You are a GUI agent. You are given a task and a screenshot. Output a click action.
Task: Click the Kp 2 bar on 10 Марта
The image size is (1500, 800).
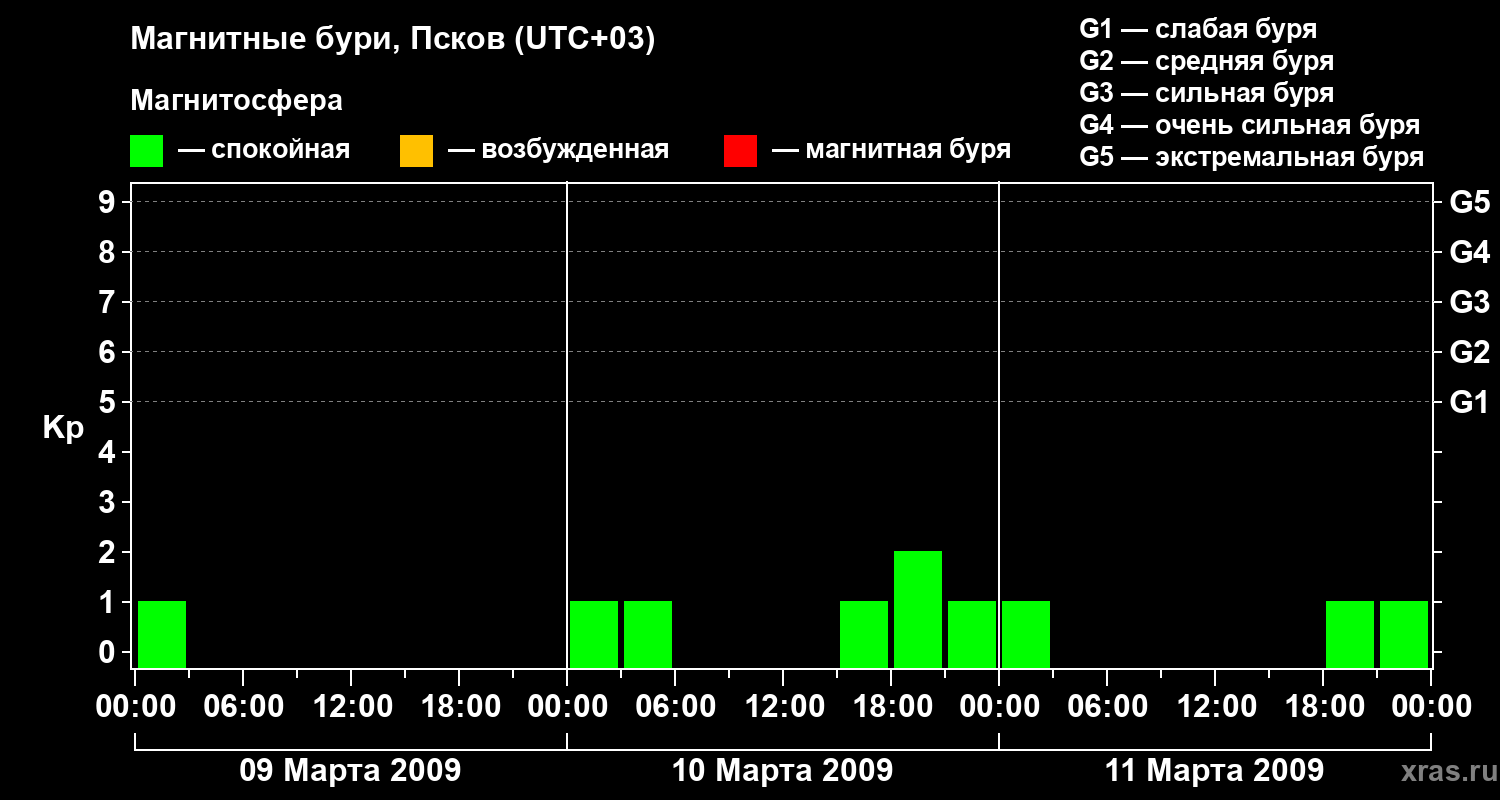click(918, 609)
